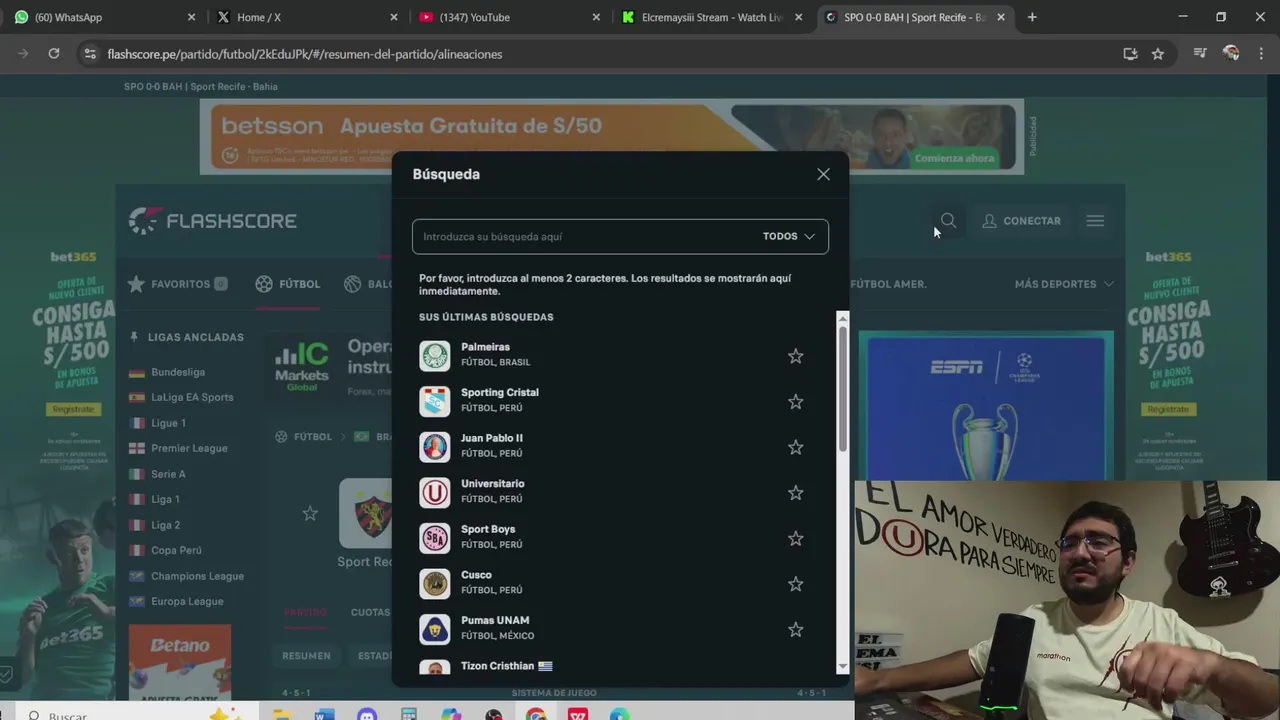Switch to Home / X browser tab

[x=306, y=17]
